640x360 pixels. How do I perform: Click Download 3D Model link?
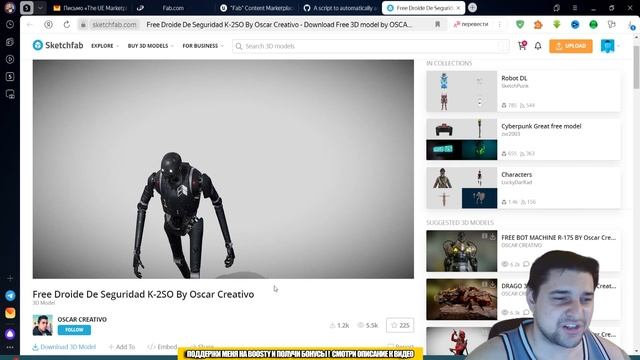click(x=64, y=347)
